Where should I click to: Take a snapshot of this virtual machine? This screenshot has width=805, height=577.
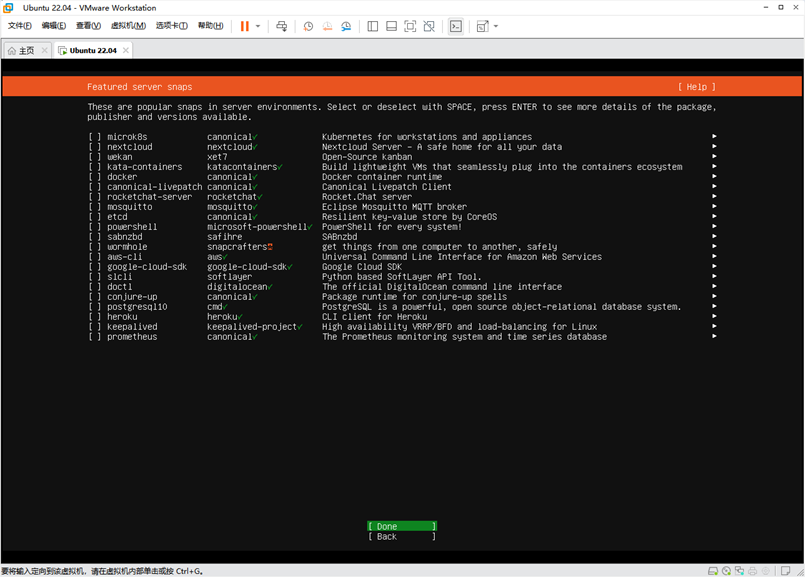click(x=308, y=26)
